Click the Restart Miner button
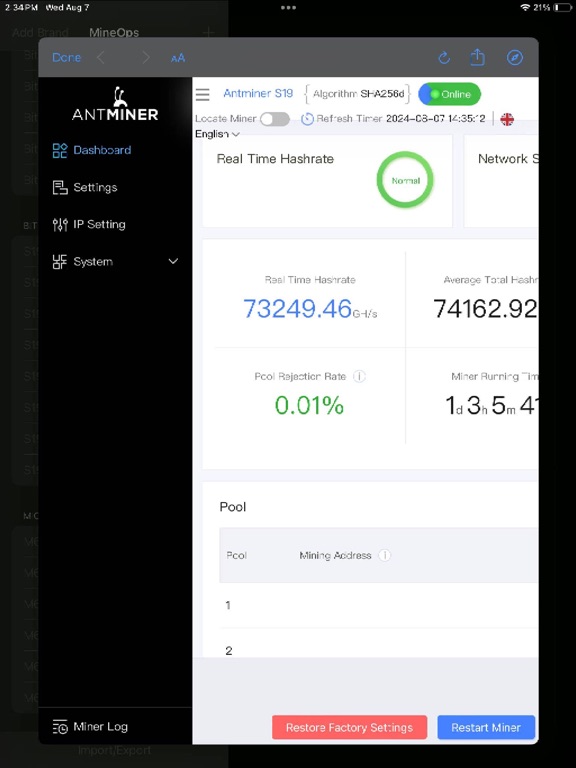The image size is (576, 768). pos(486,727)
